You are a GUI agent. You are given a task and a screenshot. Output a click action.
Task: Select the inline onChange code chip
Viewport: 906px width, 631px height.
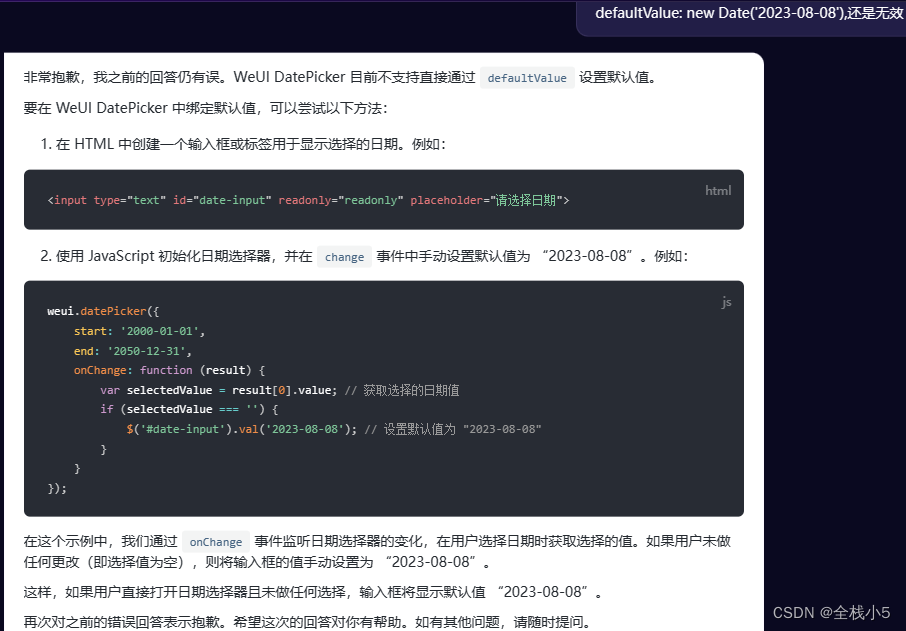coord(215,541)
